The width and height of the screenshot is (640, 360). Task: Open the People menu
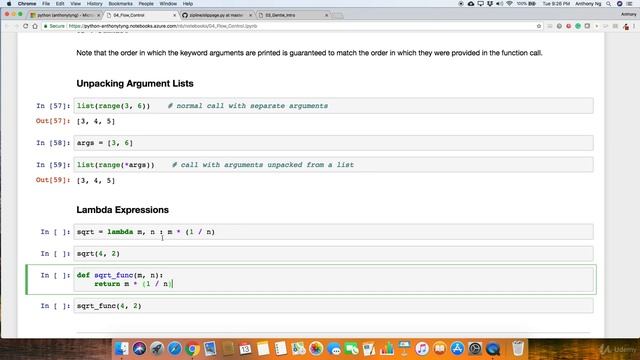click(146, 4)
